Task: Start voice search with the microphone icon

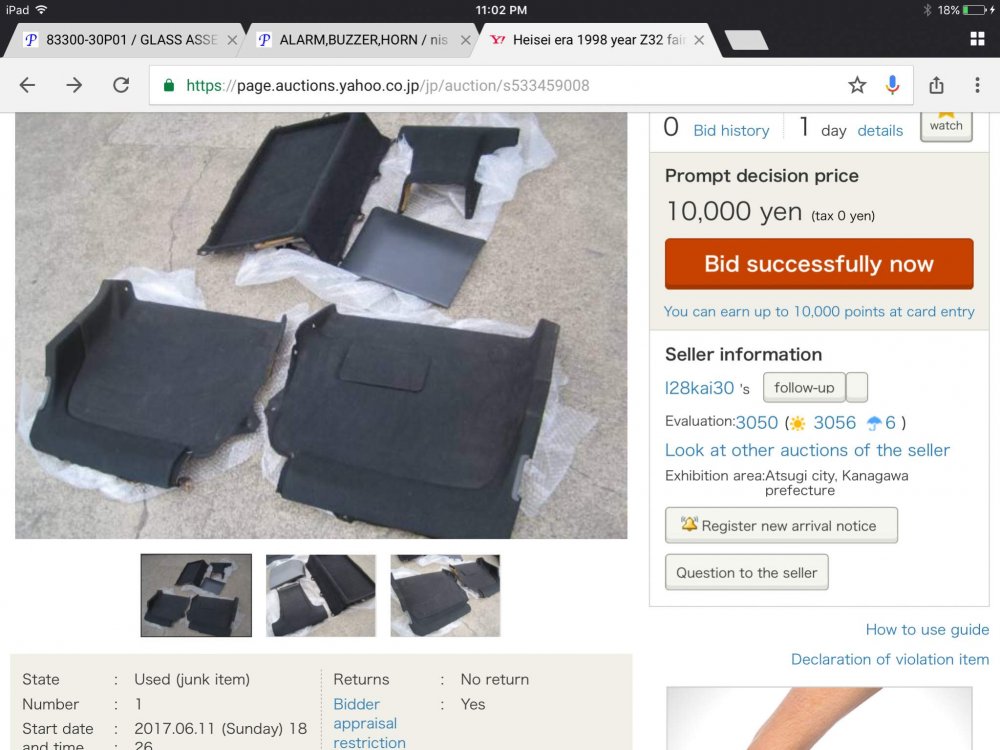Action: pyautogui.click(x=892, y=85)
